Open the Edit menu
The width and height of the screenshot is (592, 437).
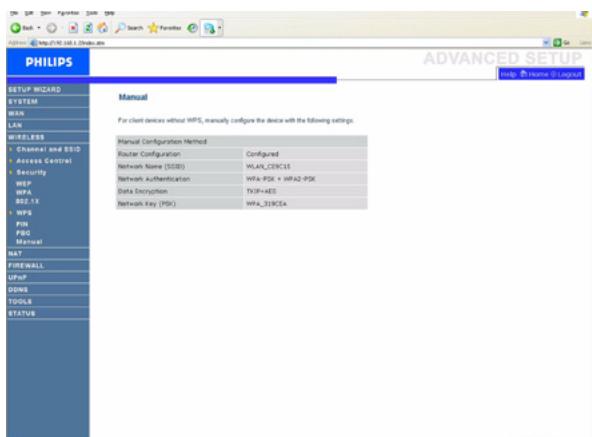(29, 13)
